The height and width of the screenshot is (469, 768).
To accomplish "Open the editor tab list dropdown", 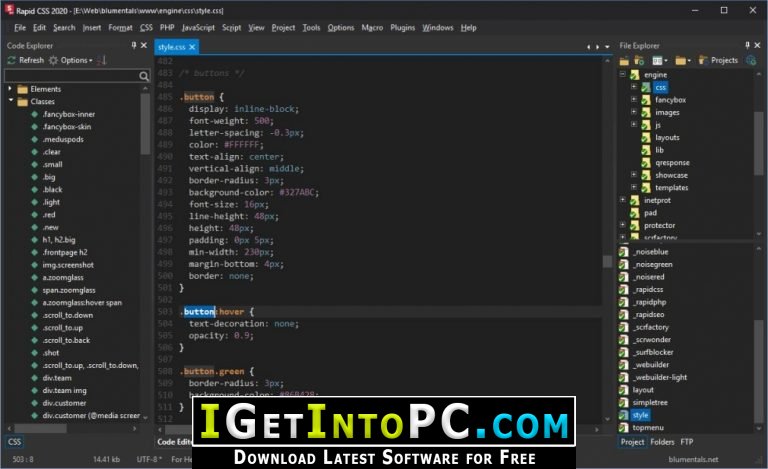I will 607,47.
